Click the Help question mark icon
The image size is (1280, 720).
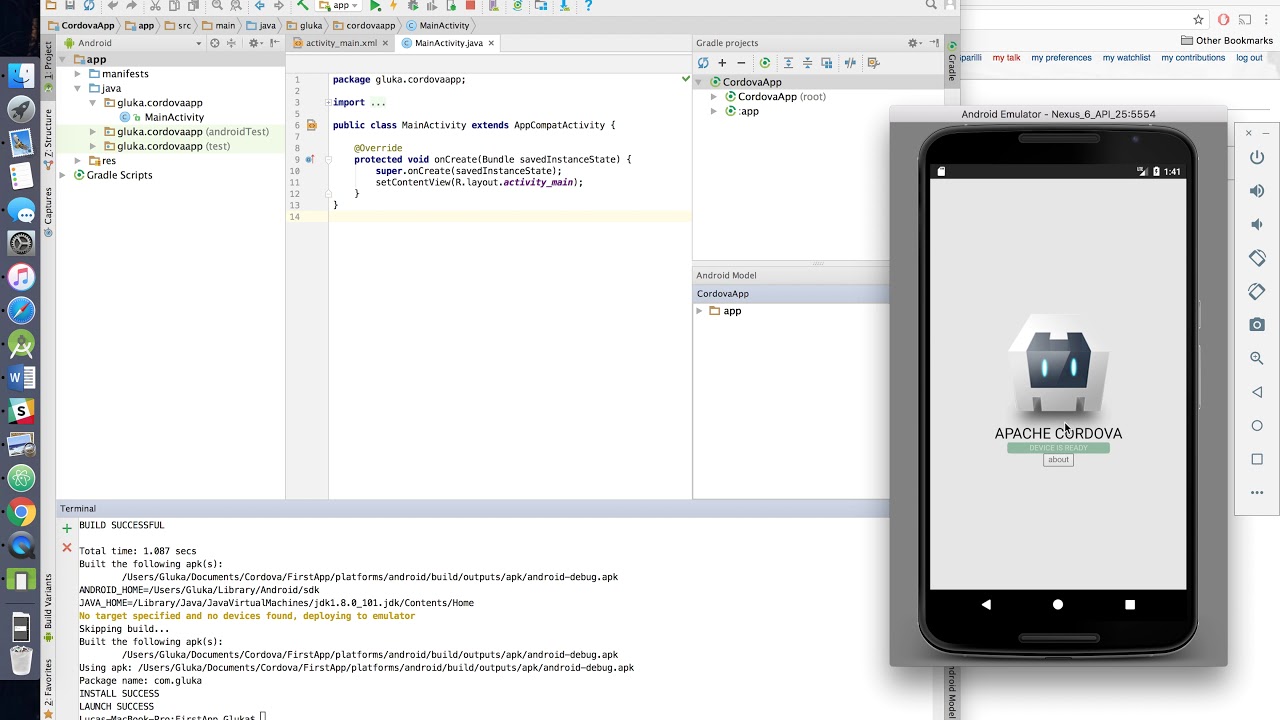(x=588, y=5)
